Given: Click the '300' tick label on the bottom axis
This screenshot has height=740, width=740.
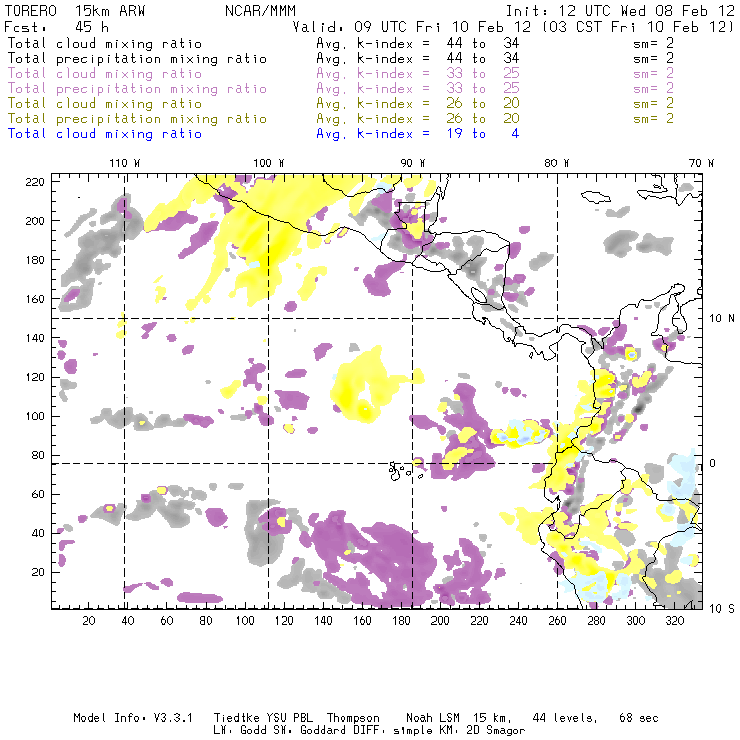Looking at the screenshot, I should coord(636,621).
